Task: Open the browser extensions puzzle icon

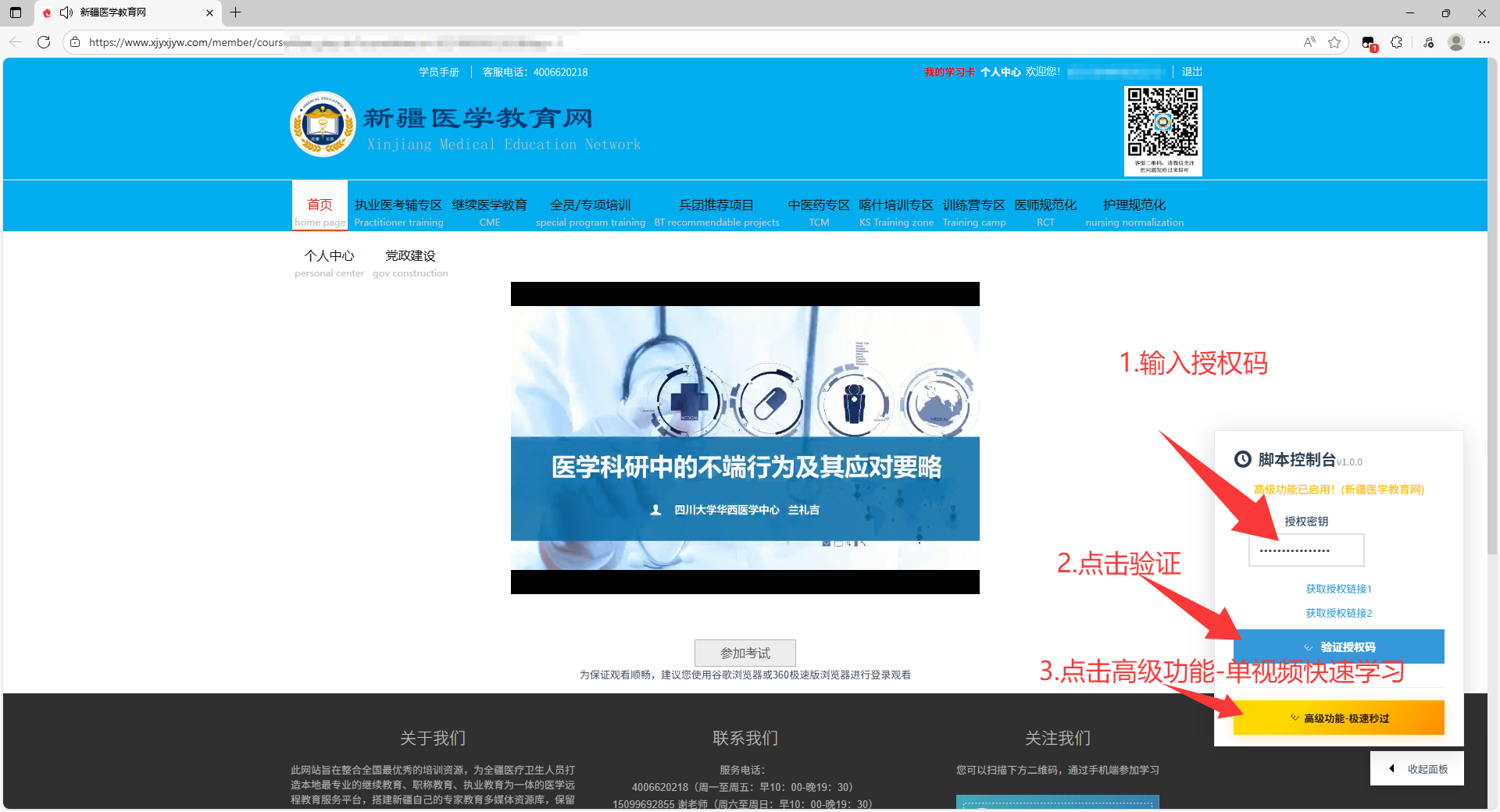Action: tap(1396, 42)
